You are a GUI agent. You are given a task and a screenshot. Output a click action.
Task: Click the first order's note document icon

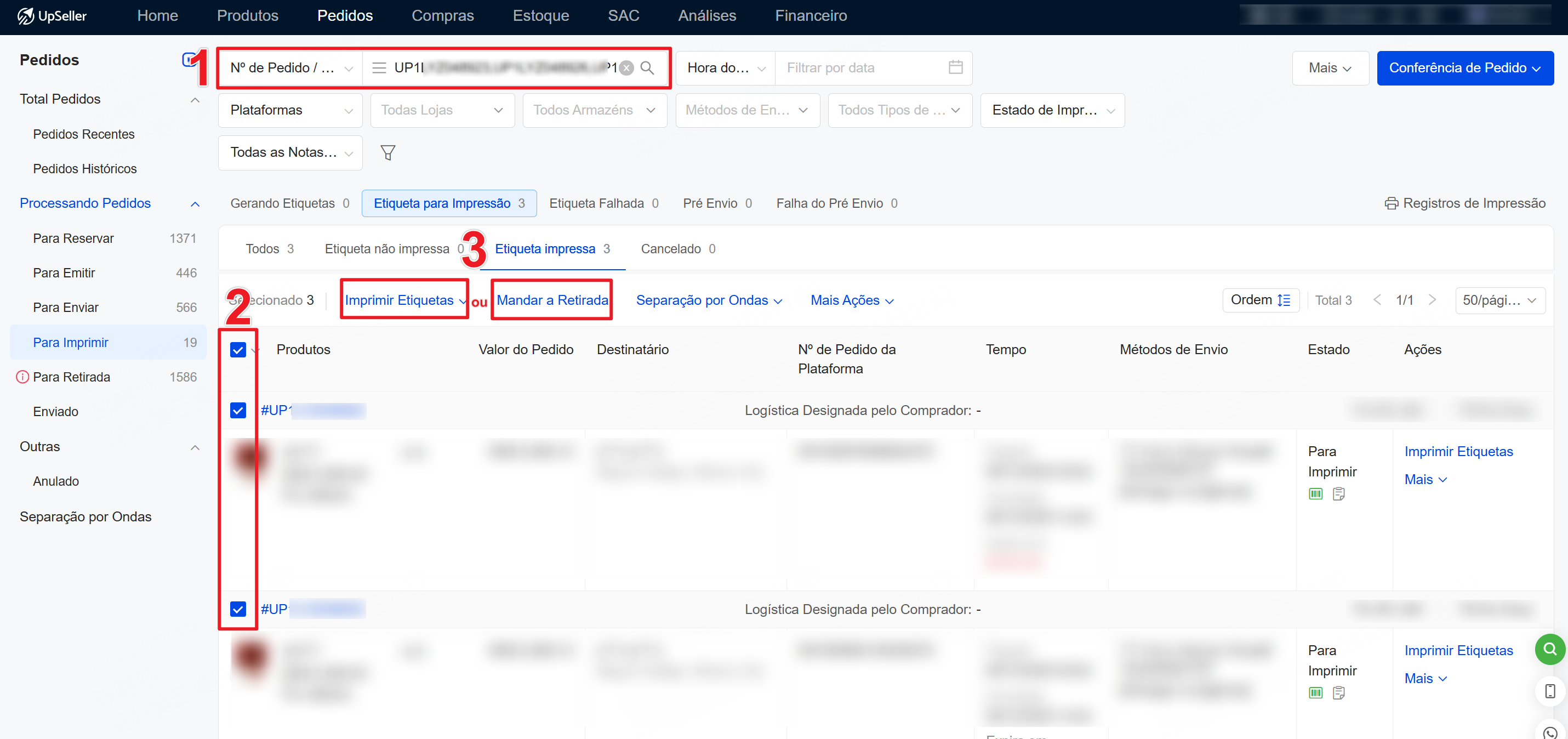pyautogui.click(x=1338, y=494)
